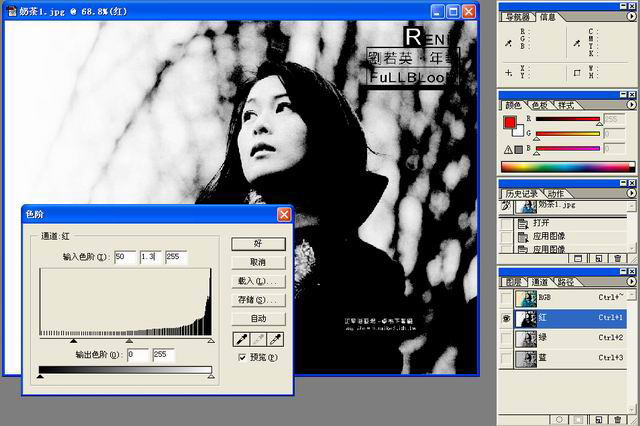Select the black point eyedropper in Levels
The height and width of the screenshot is (426, 640).
point(238,340)
